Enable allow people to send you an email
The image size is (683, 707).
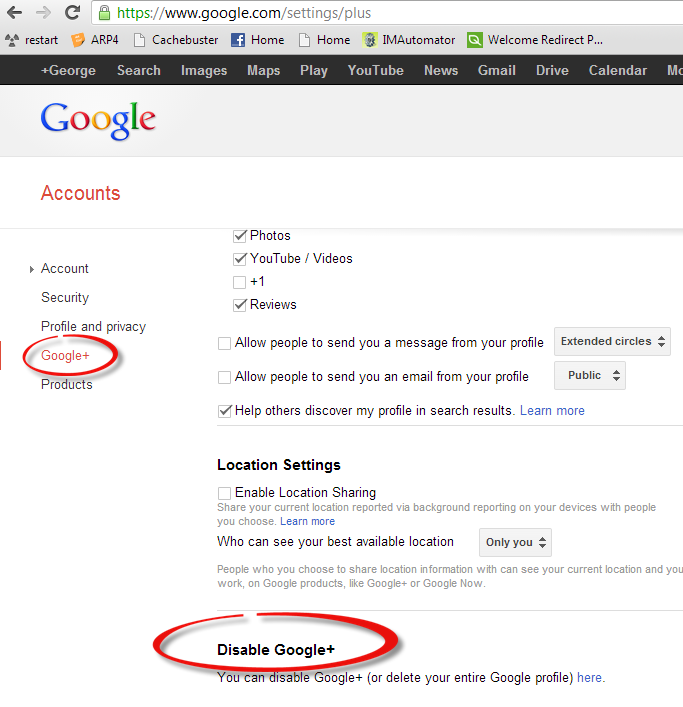(x=224, y=377)
